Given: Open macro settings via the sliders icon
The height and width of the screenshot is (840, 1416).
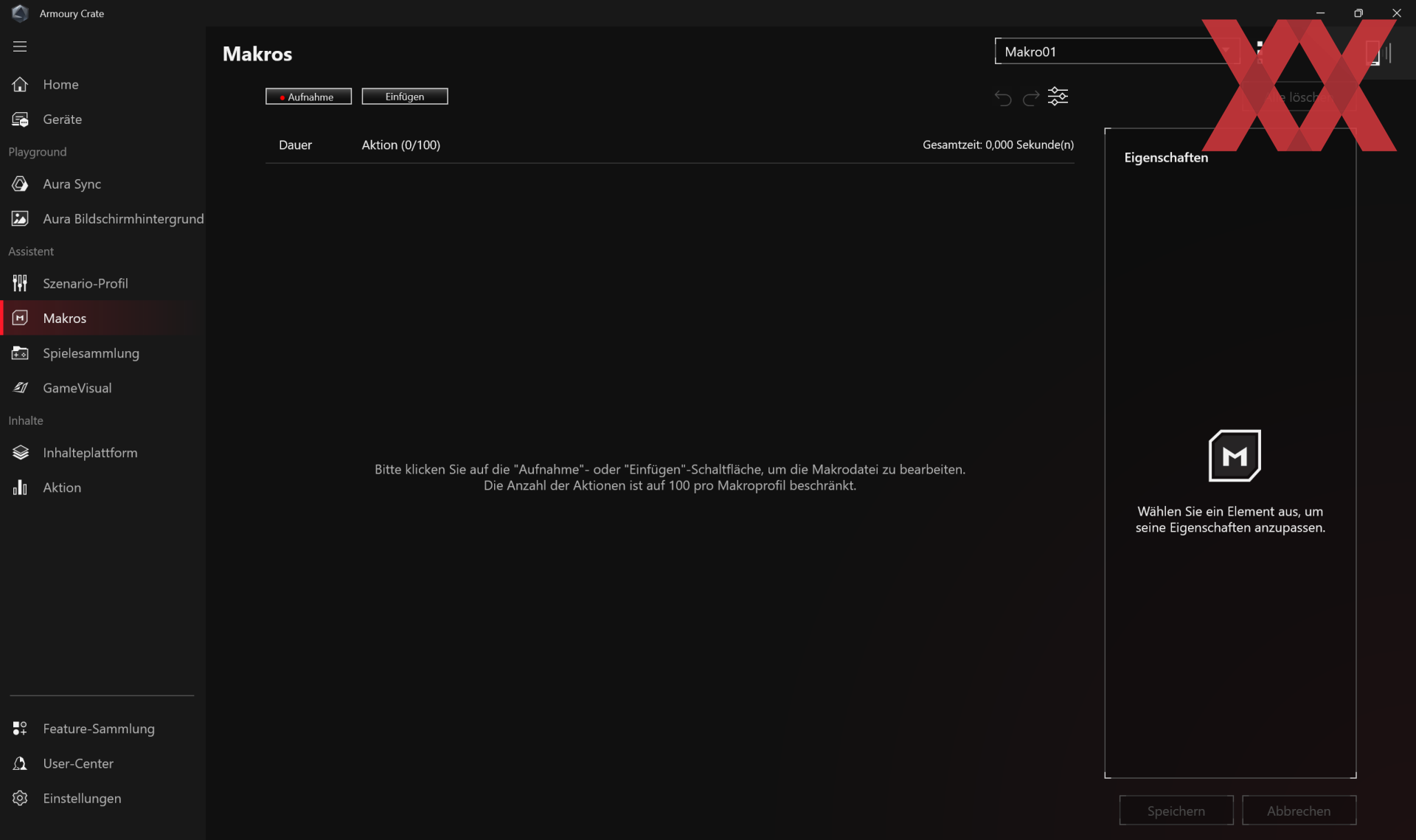Looking at the screenshot, I should 1058,97.
